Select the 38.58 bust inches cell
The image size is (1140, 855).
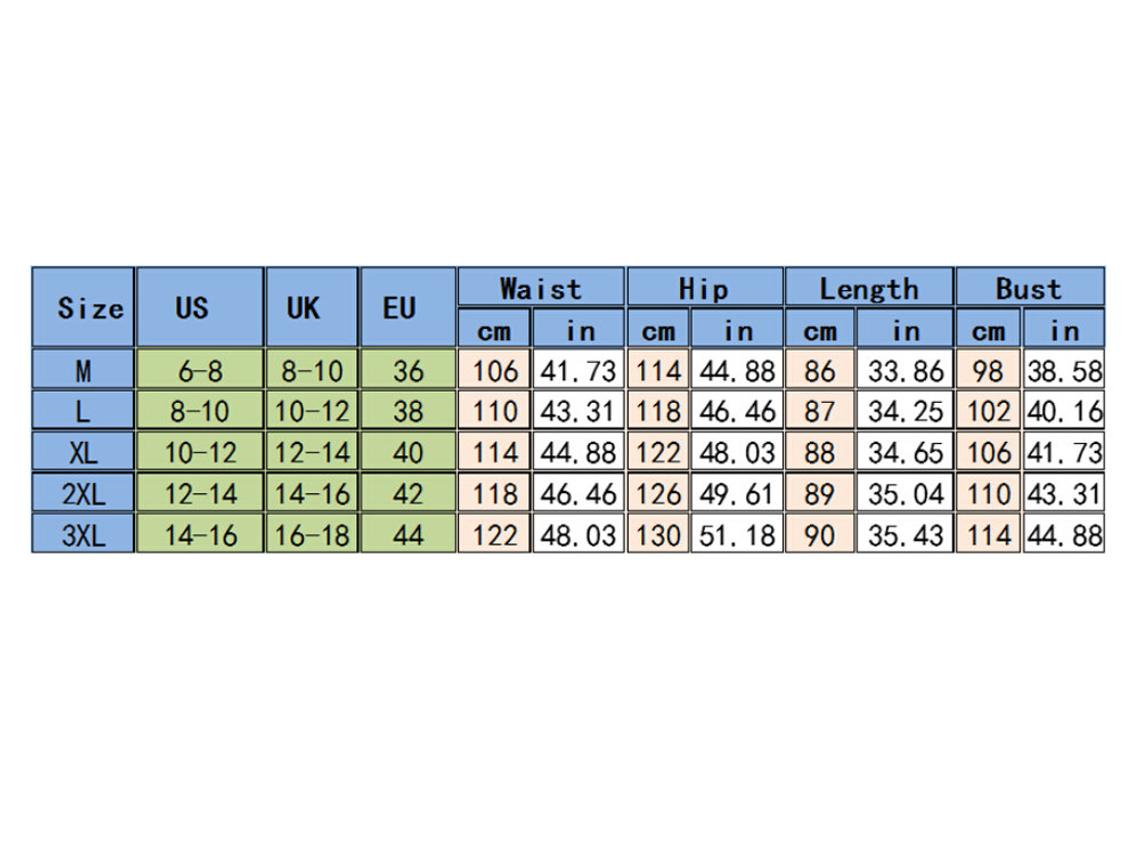1064,370
